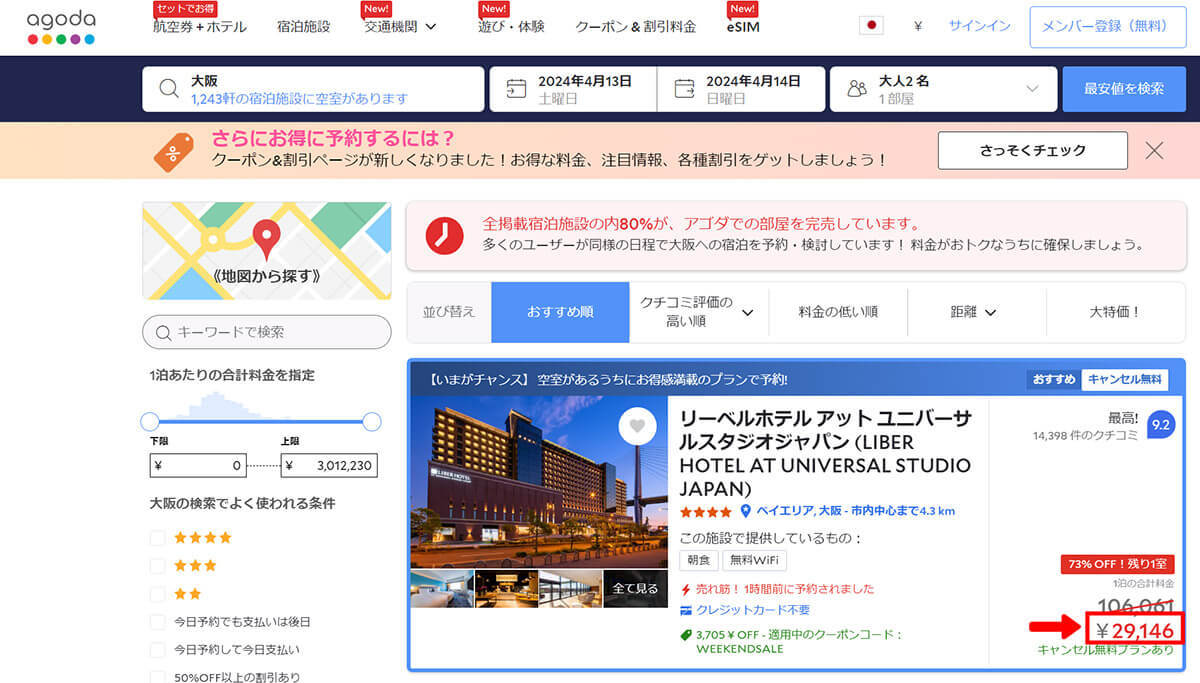Open the 大人2名 1部屋 guest selector
The image size is (1200, 683).
pos(943,89)
